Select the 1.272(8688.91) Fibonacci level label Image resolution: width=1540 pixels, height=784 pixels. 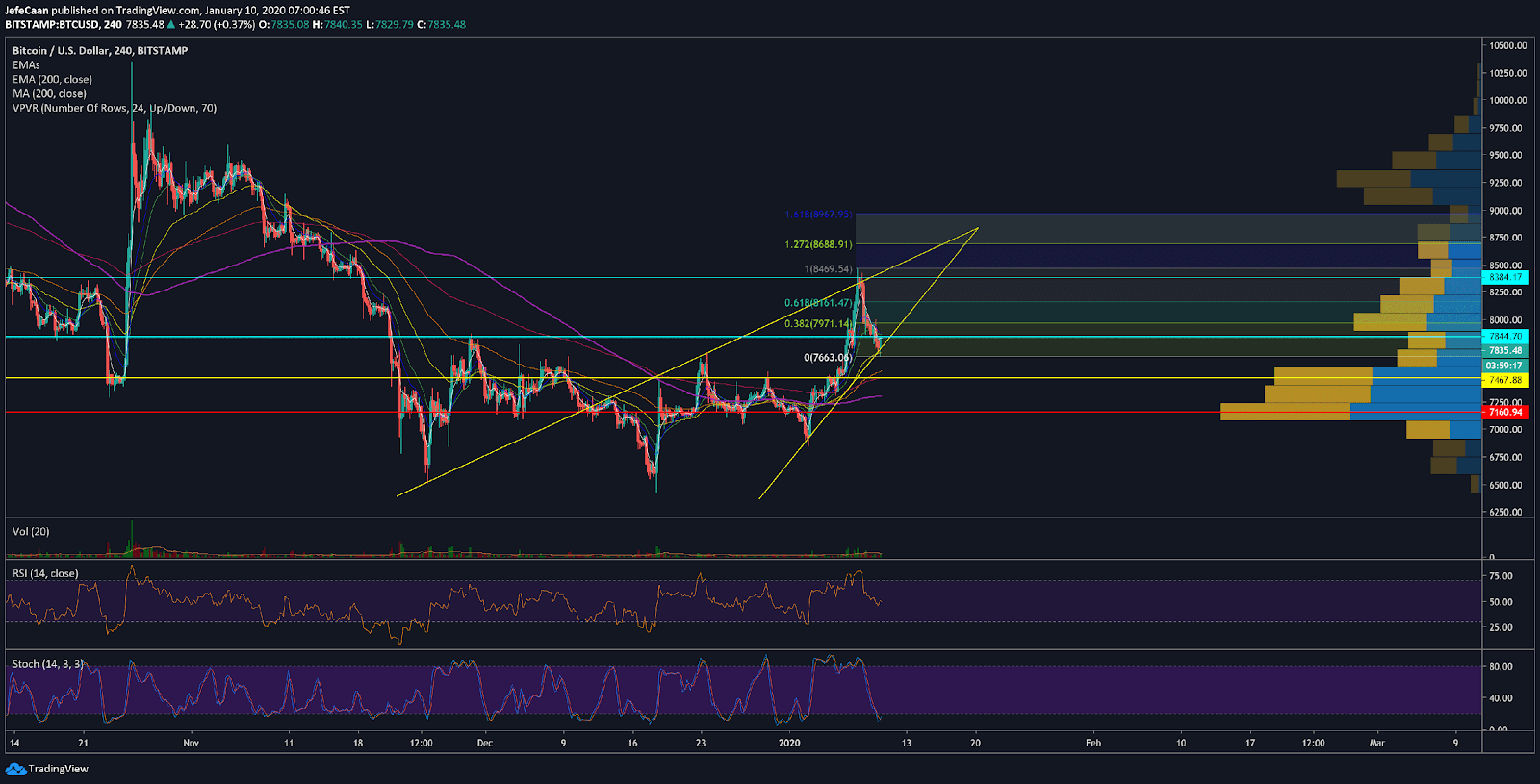click(x=818, y=244)
